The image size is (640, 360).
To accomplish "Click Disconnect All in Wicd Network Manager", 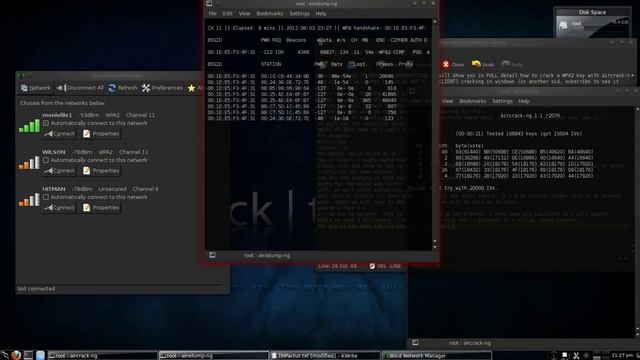I will click(80, 88).
